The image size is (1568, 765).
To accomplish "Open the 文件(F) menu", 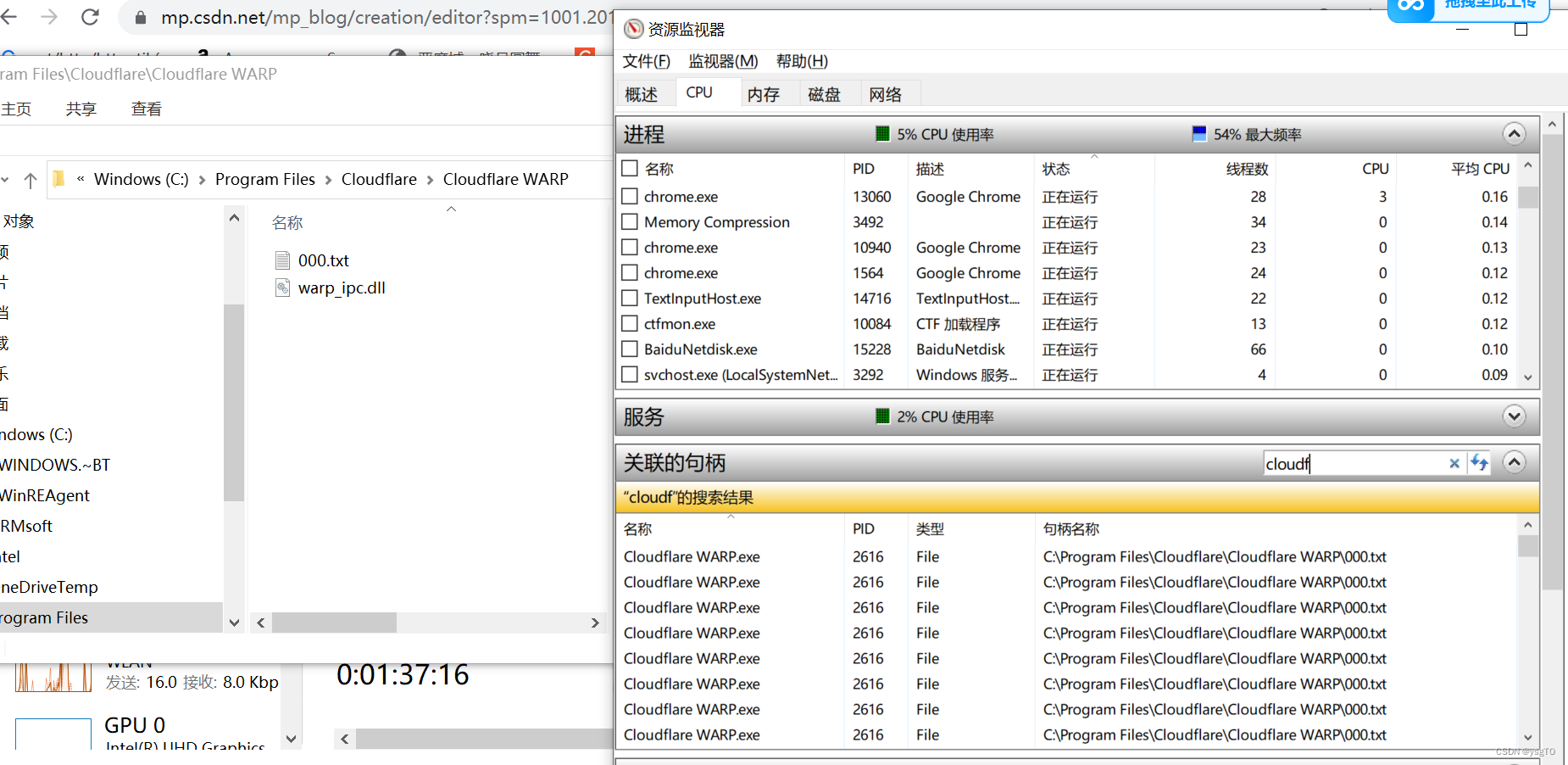I will click(646, 61).
